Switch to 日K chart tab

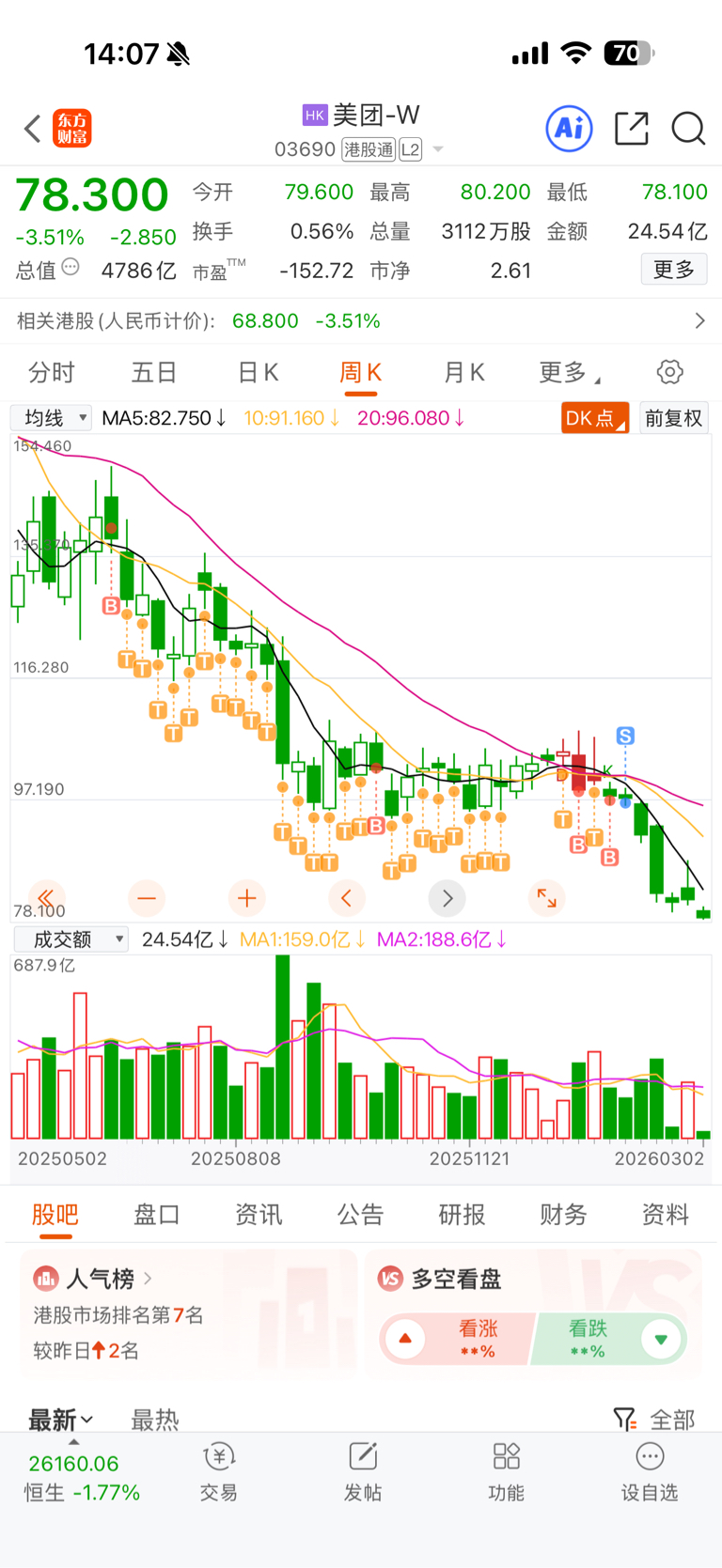(258, 373)
